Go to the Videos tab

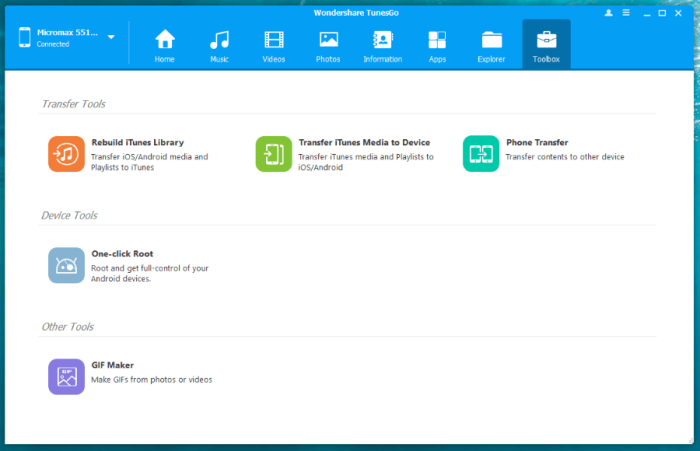pyautogui.click(x=274, y=45)
